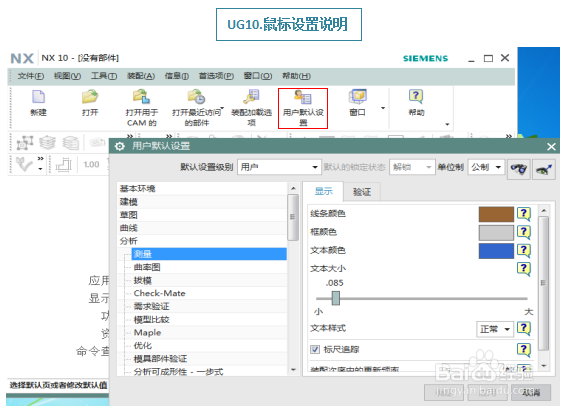Image resolution: width=567 pixels, height=410 pixels.
Task: Open the 装配(A) menu
Action: [141, 76]
